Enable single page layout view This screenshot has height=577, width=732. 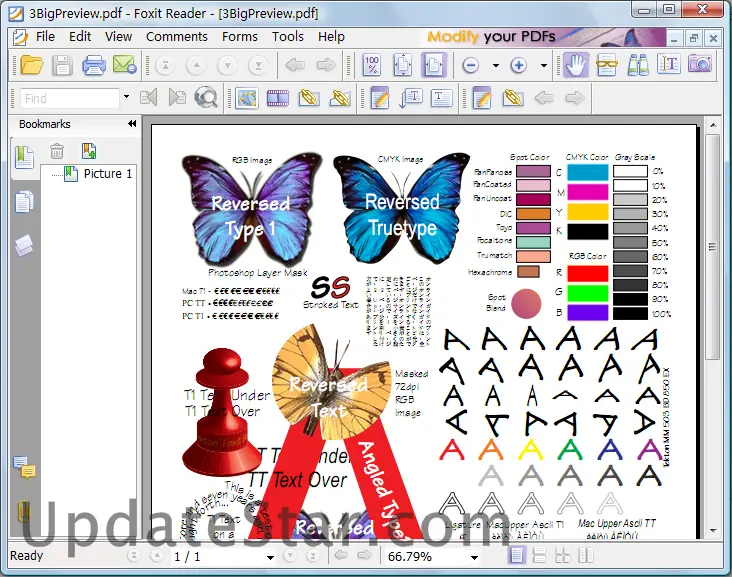pos(517,556)
